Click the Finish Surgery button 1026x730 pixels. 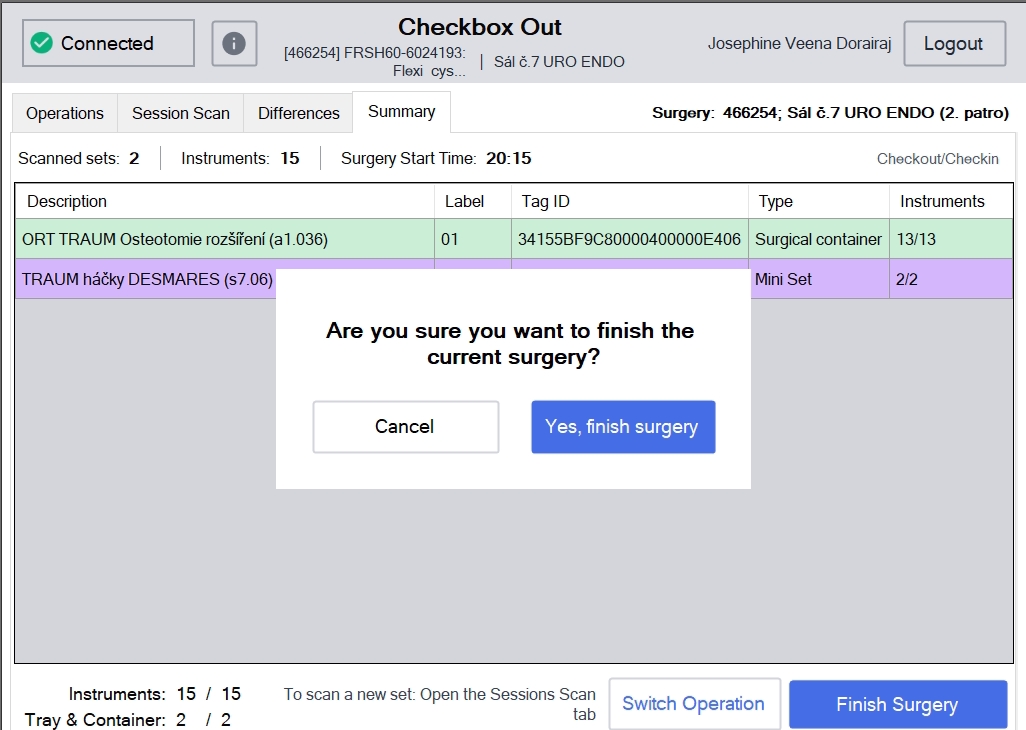(x=898, y=704)
